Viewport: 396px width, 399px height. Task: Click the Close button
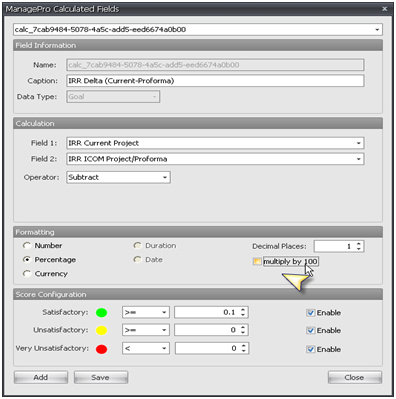(x=355, y=377)
